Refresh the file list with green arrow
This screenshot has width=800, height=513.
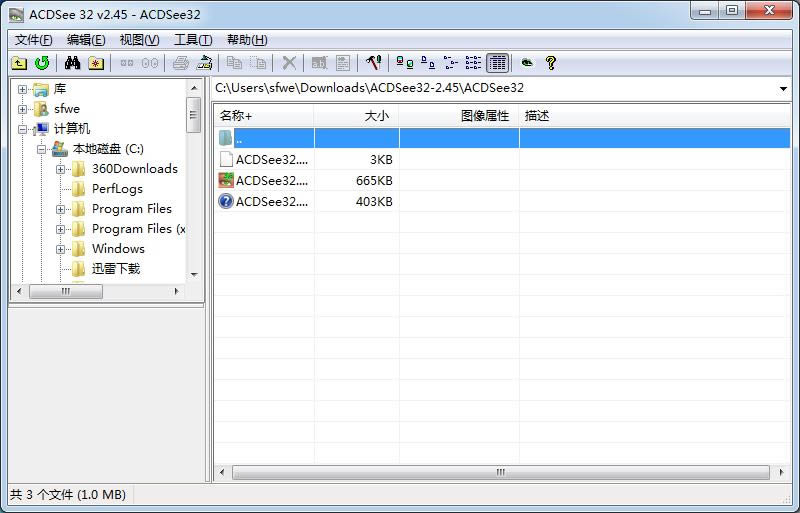point(42,63)
